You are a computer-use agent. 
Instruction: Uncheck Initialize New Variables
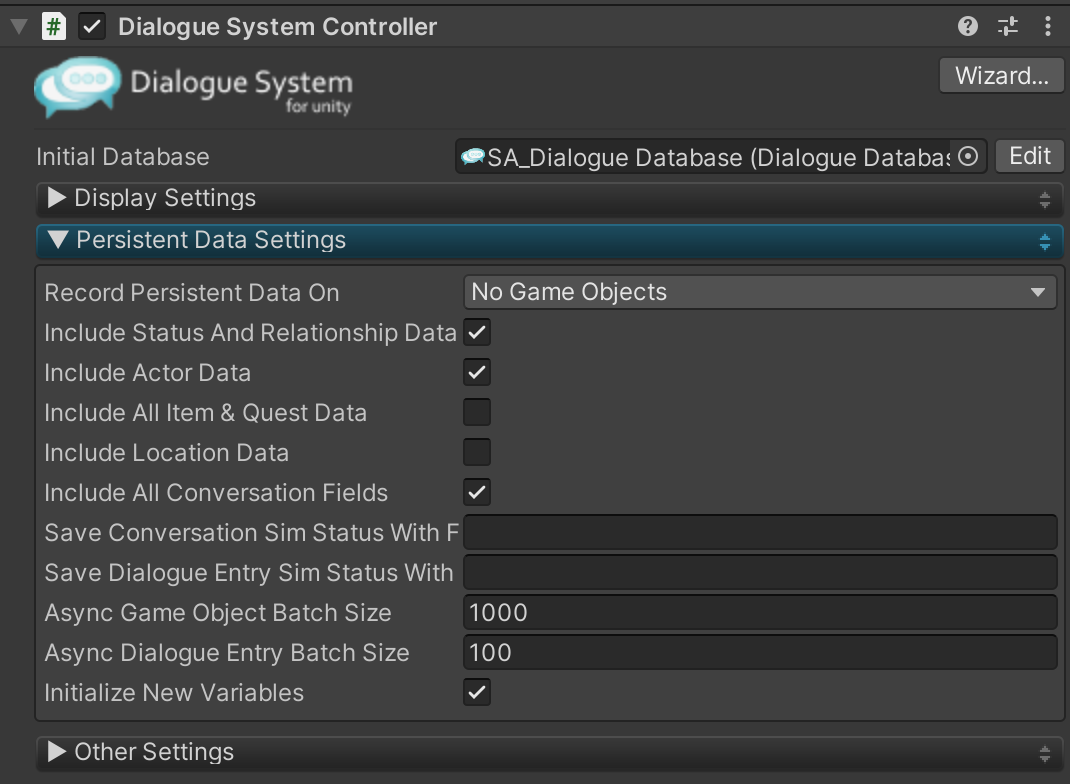tap(477, 692)
